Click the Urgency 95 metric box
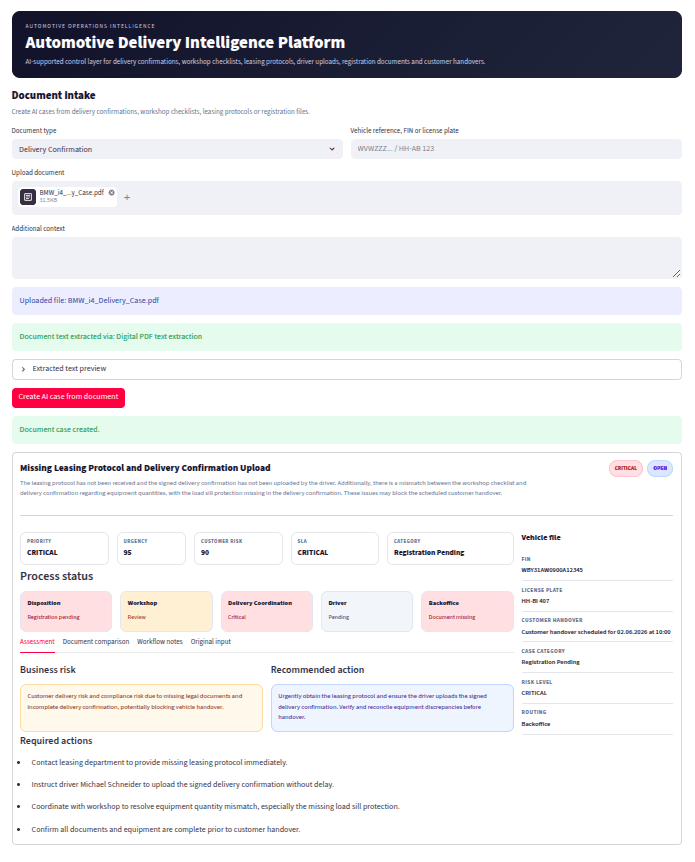 (151, 548)
